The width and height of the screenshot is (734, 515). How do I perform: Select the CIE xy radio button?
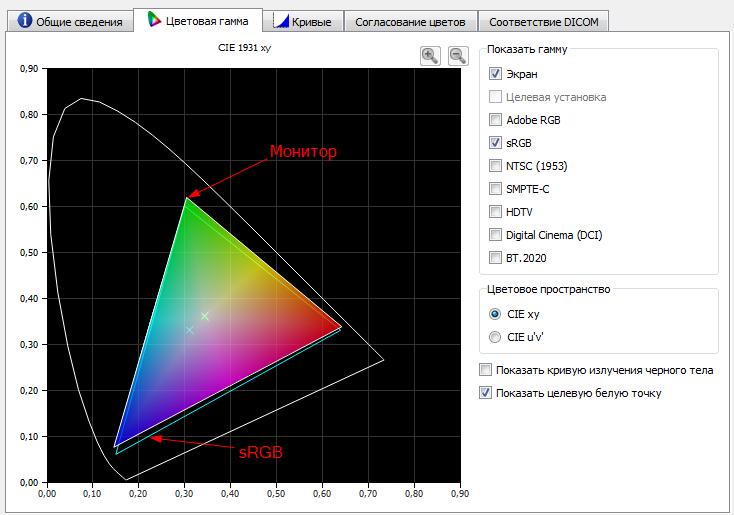(495, 314)
